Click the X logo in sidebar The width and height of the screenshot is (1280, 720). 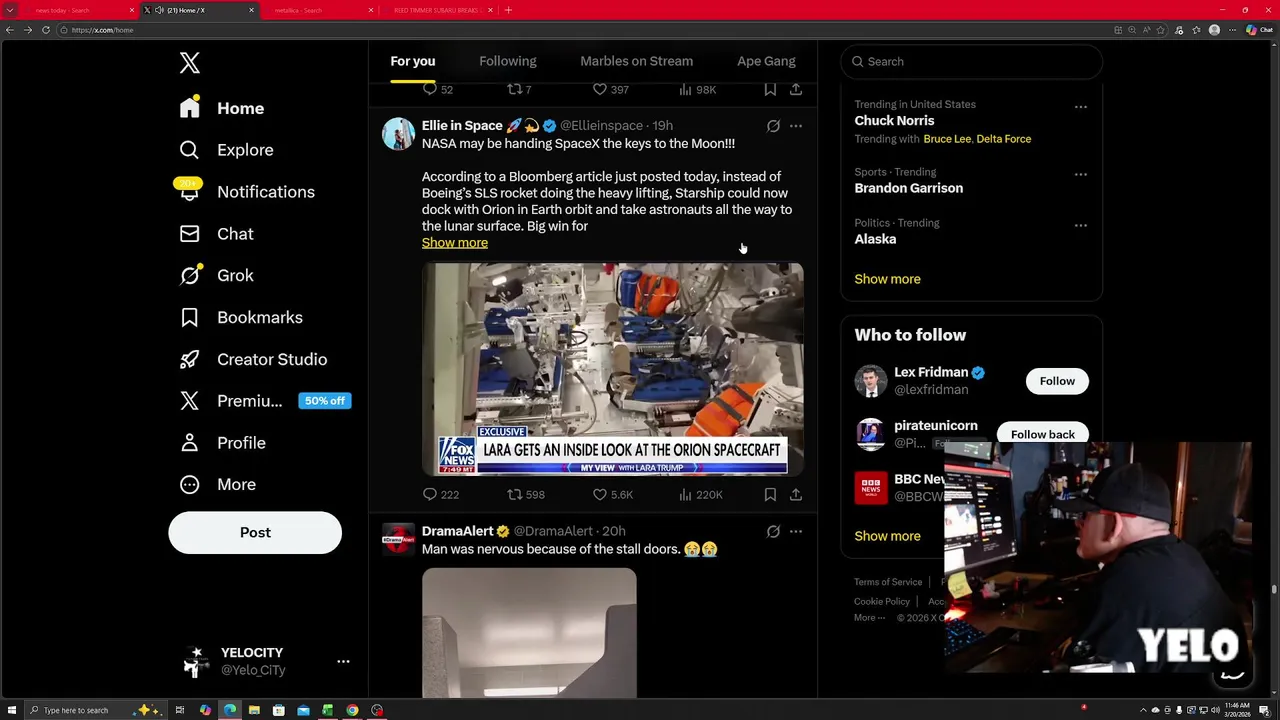tap(189, 63)
